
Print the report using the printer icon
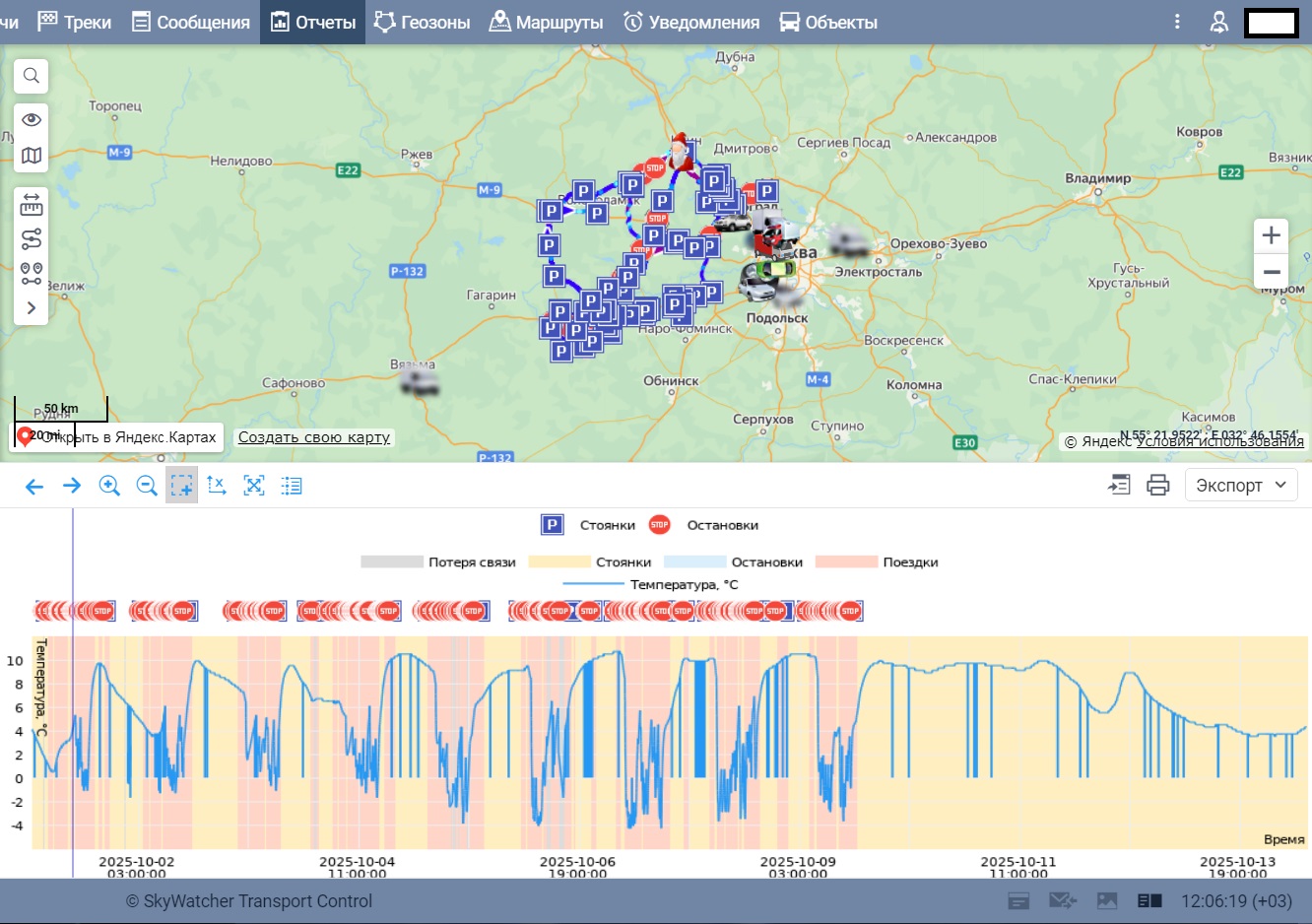1158,485
